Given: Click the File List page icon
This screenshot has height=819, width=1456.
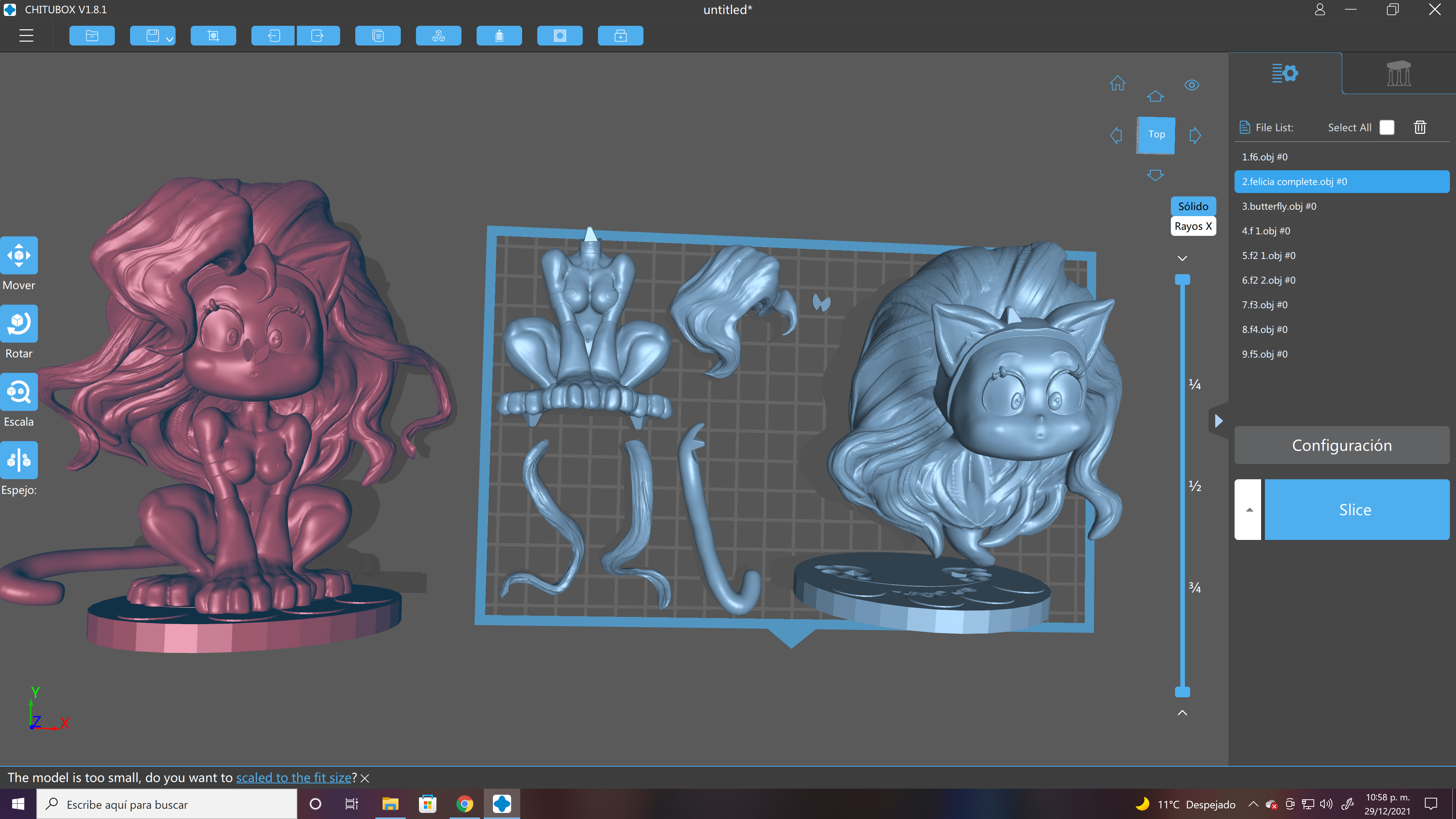Looking at the screenshot, I should pos(1244,127).
